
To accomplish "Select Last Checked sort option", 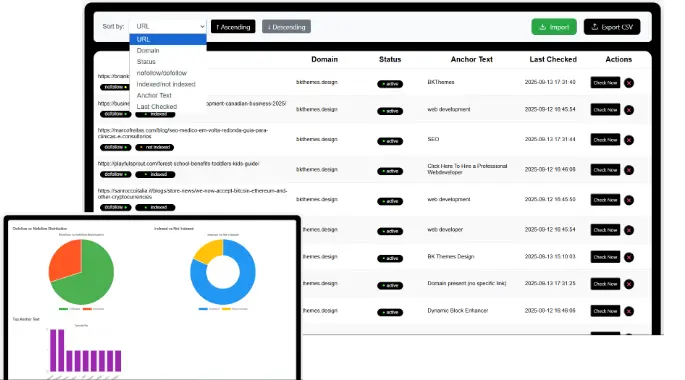I will pyautogui.click(x=168, y=107).
